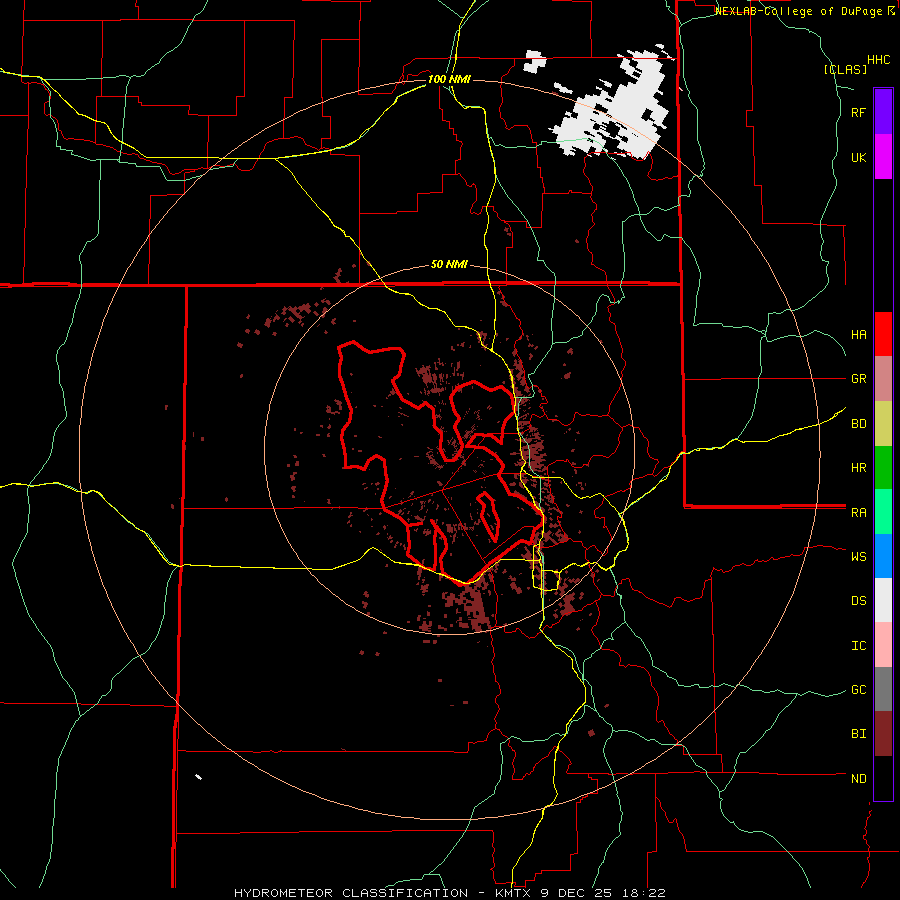Click the 'HR' legend label
This screenshot has height=900, width=900.
tap(858, 468)
